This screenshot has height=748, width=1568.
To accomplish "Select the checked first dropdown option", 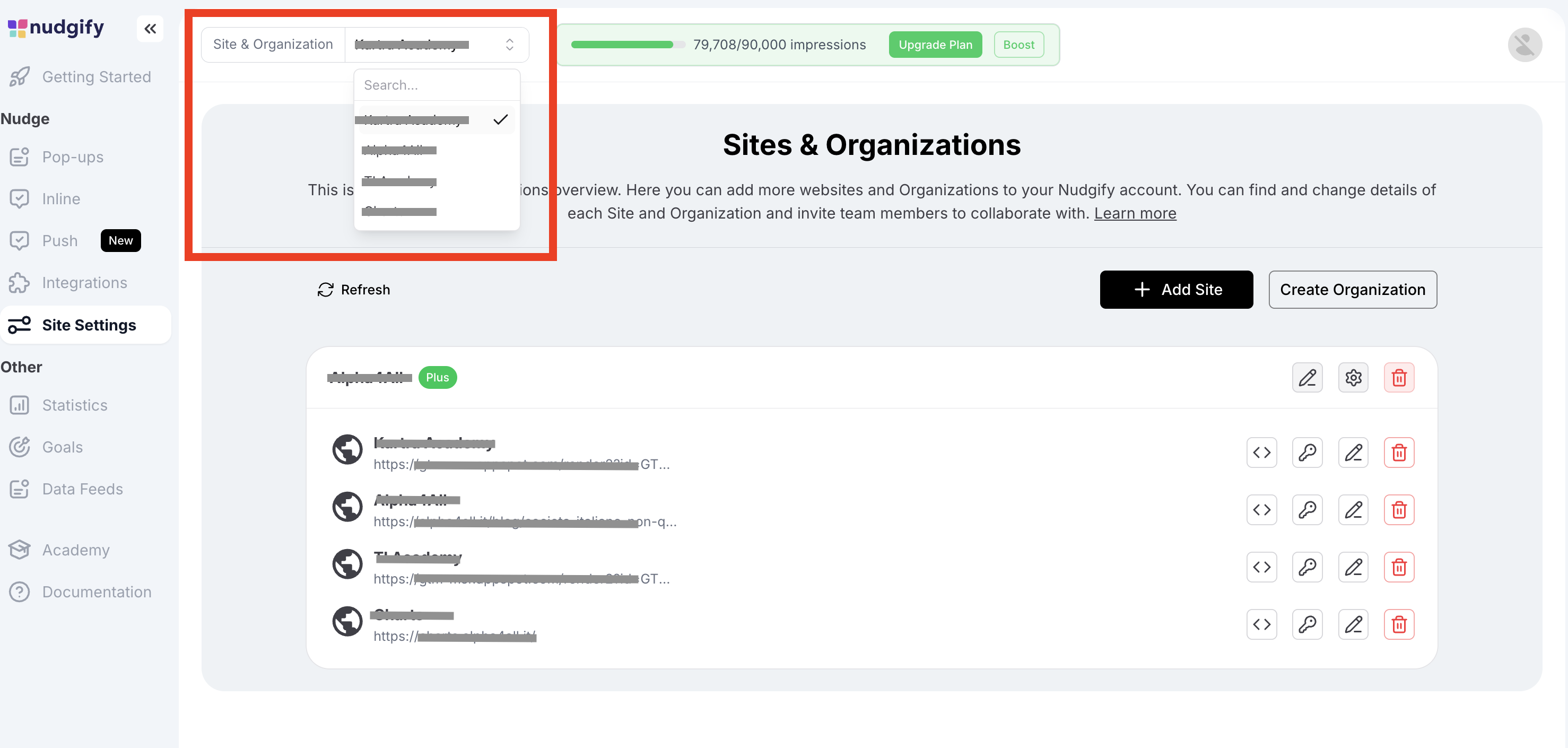I will coord(436,120).
